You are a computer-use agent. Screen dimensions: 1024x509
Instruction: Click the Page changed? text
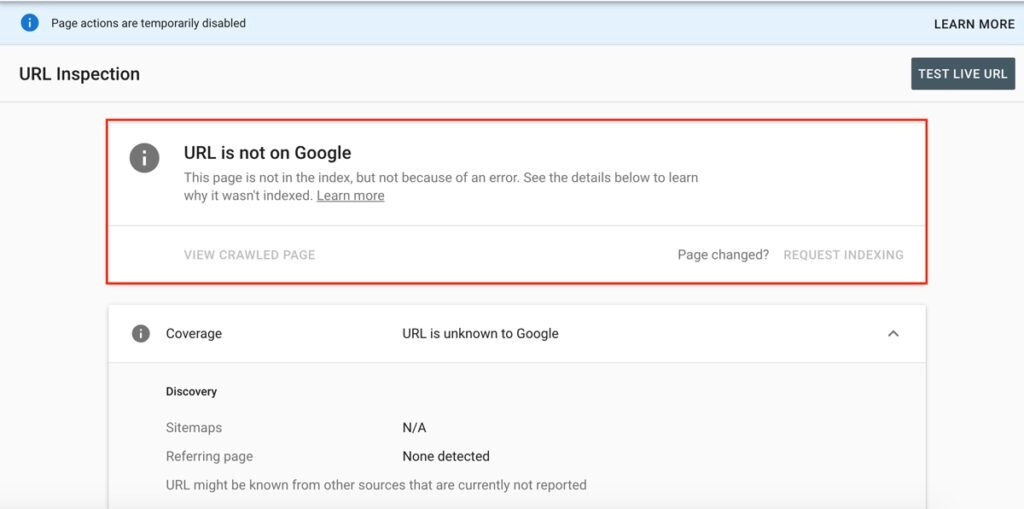pos(723,255)
